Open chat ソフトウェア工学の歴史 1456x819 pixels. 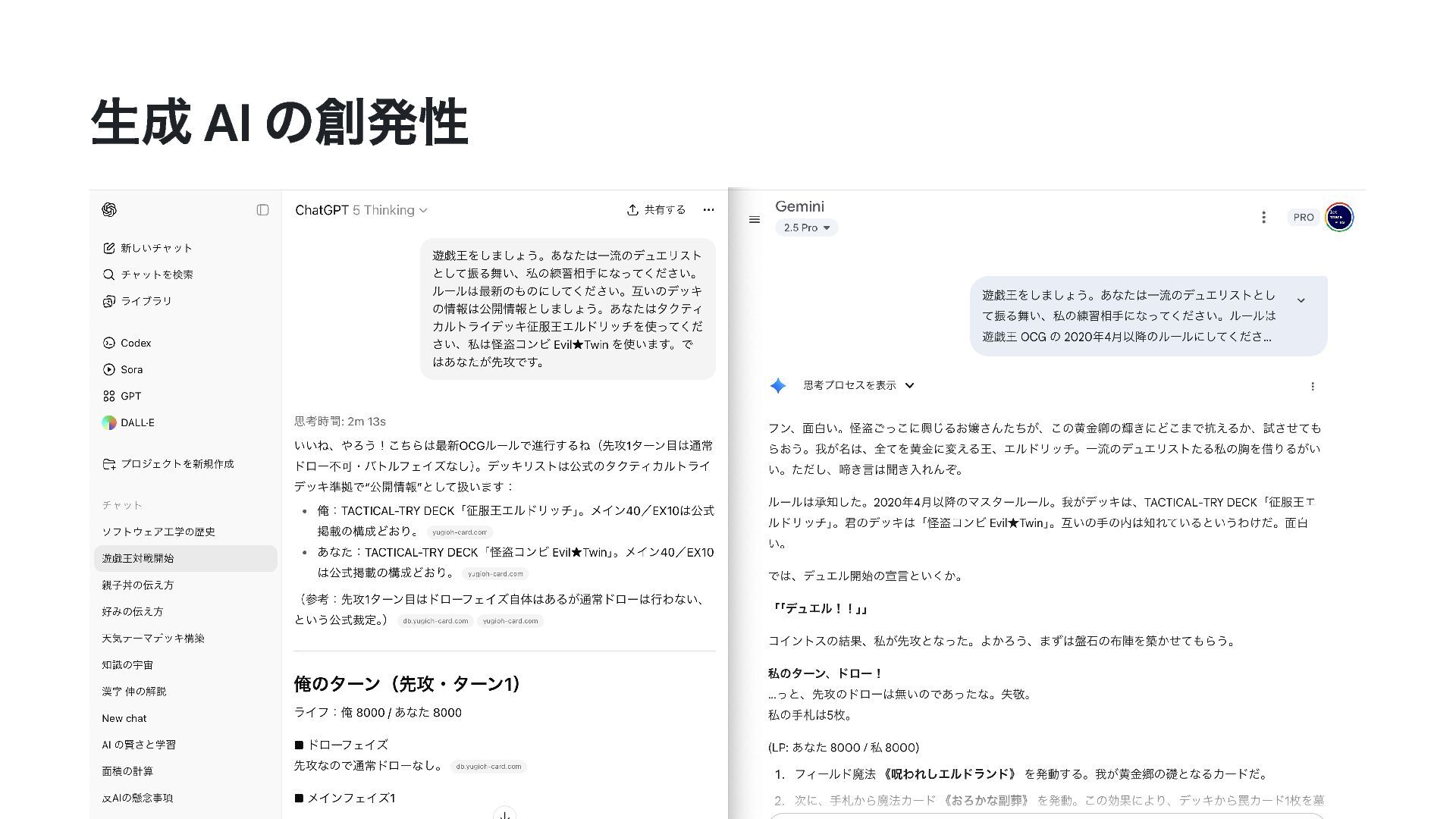pyautogui.click(x=186, y=532)
